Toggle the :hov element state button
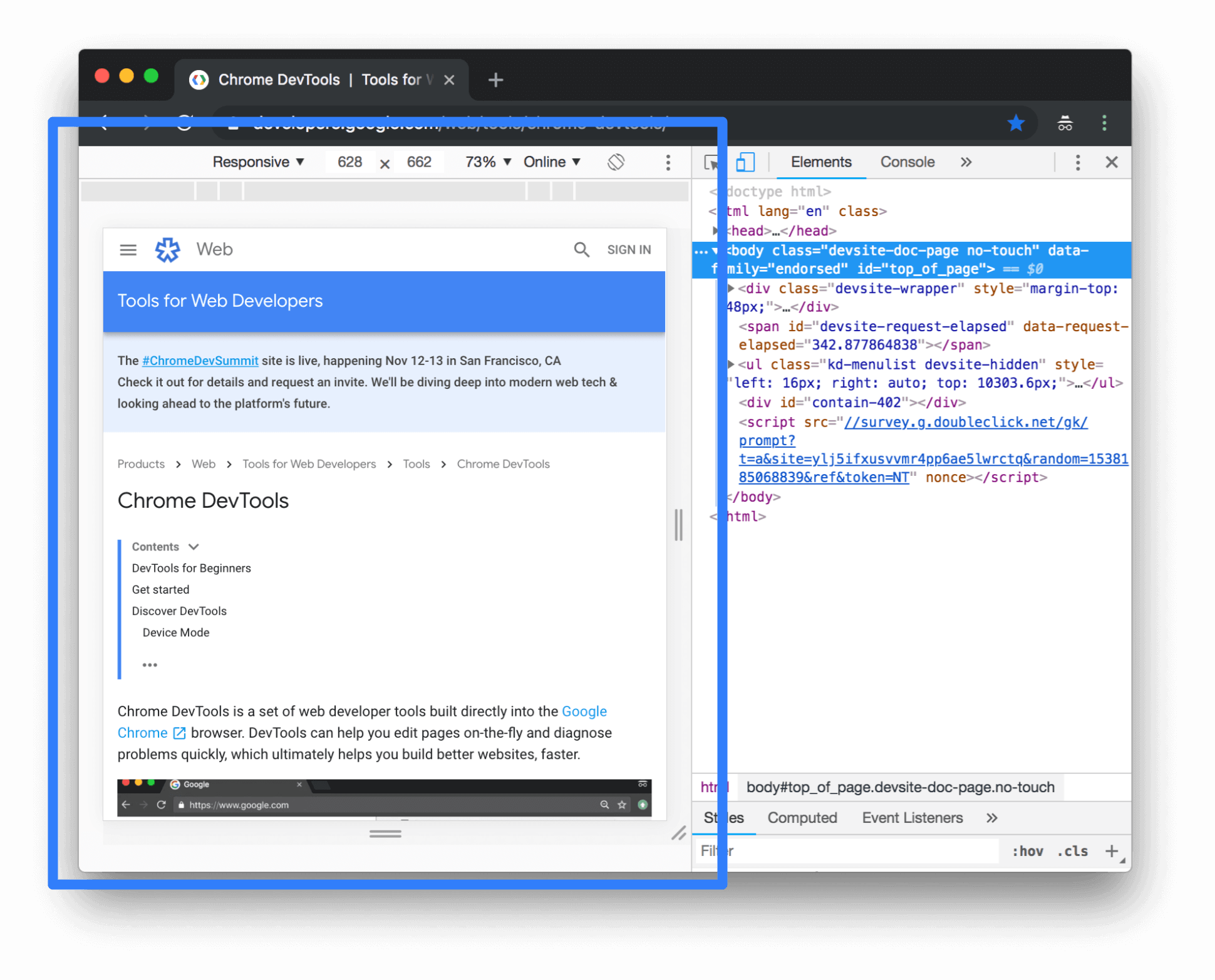This screenshot has width=1215, height=980. pyautogui.click(x=1027, y=851)
